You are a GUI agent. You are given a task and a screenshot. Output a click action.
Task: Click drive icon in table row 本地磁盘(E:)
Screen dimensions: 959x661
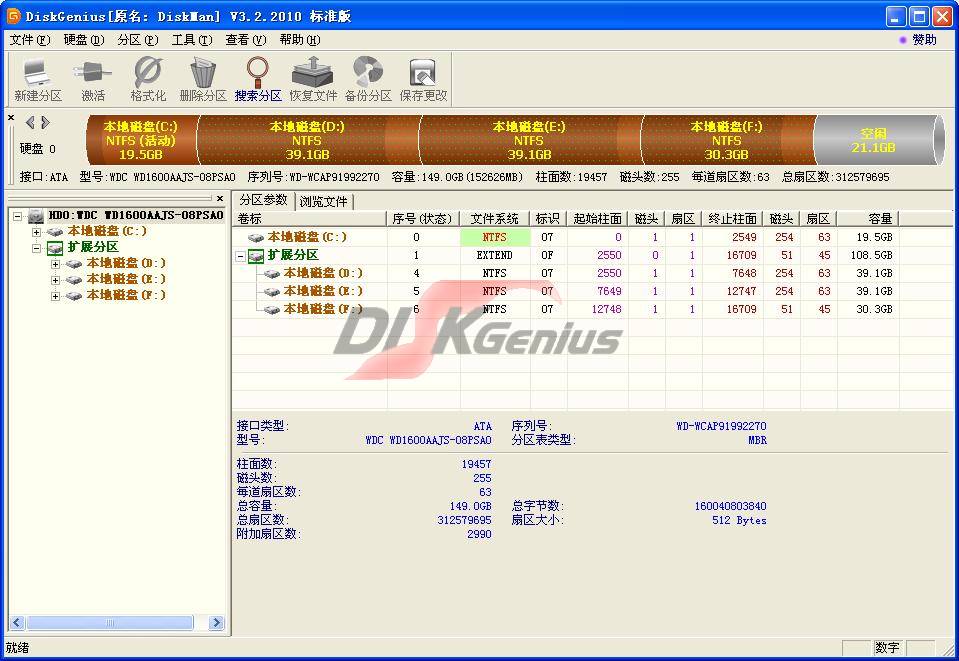click(x=272, y=292)
